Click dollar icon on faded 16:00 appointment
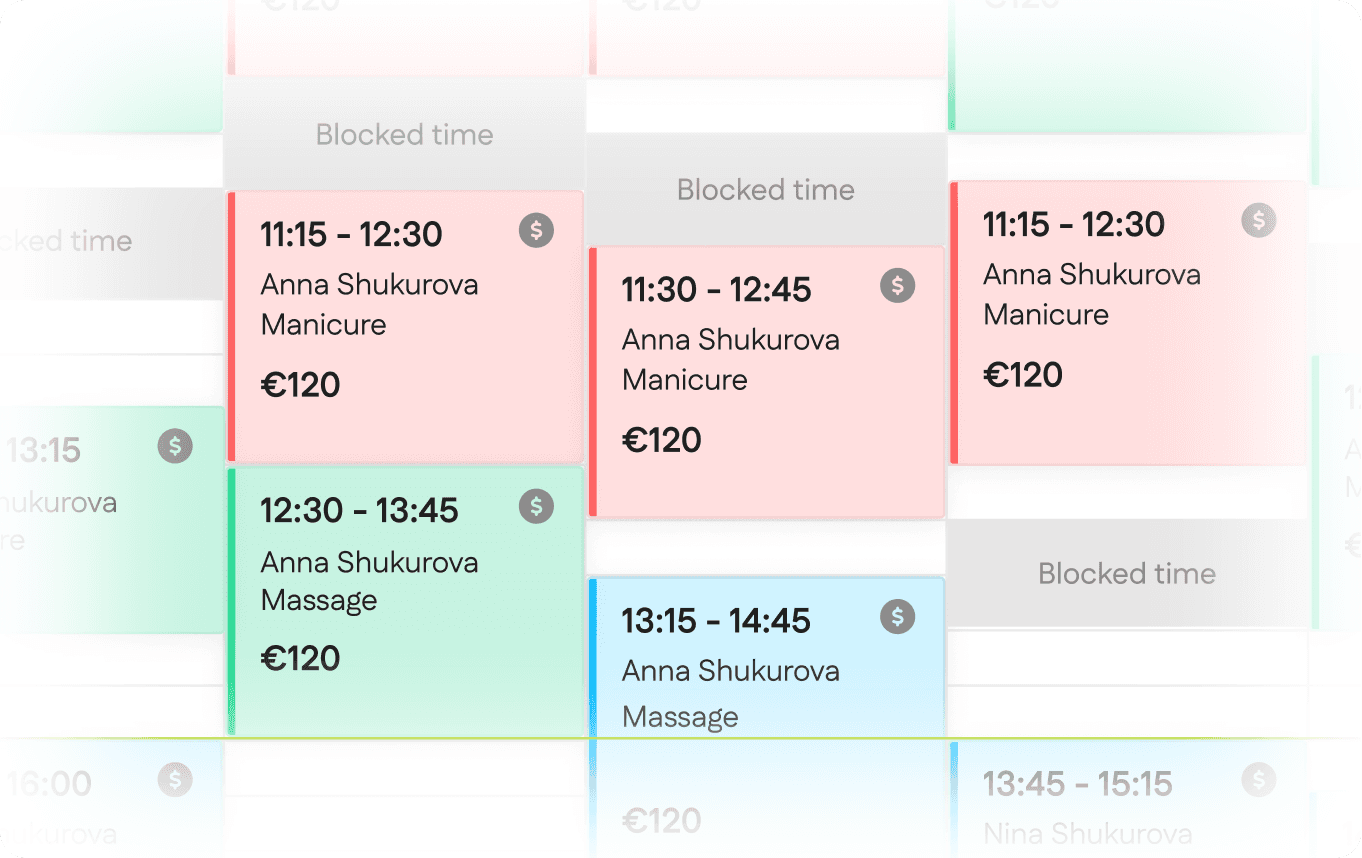 [175, 779]
